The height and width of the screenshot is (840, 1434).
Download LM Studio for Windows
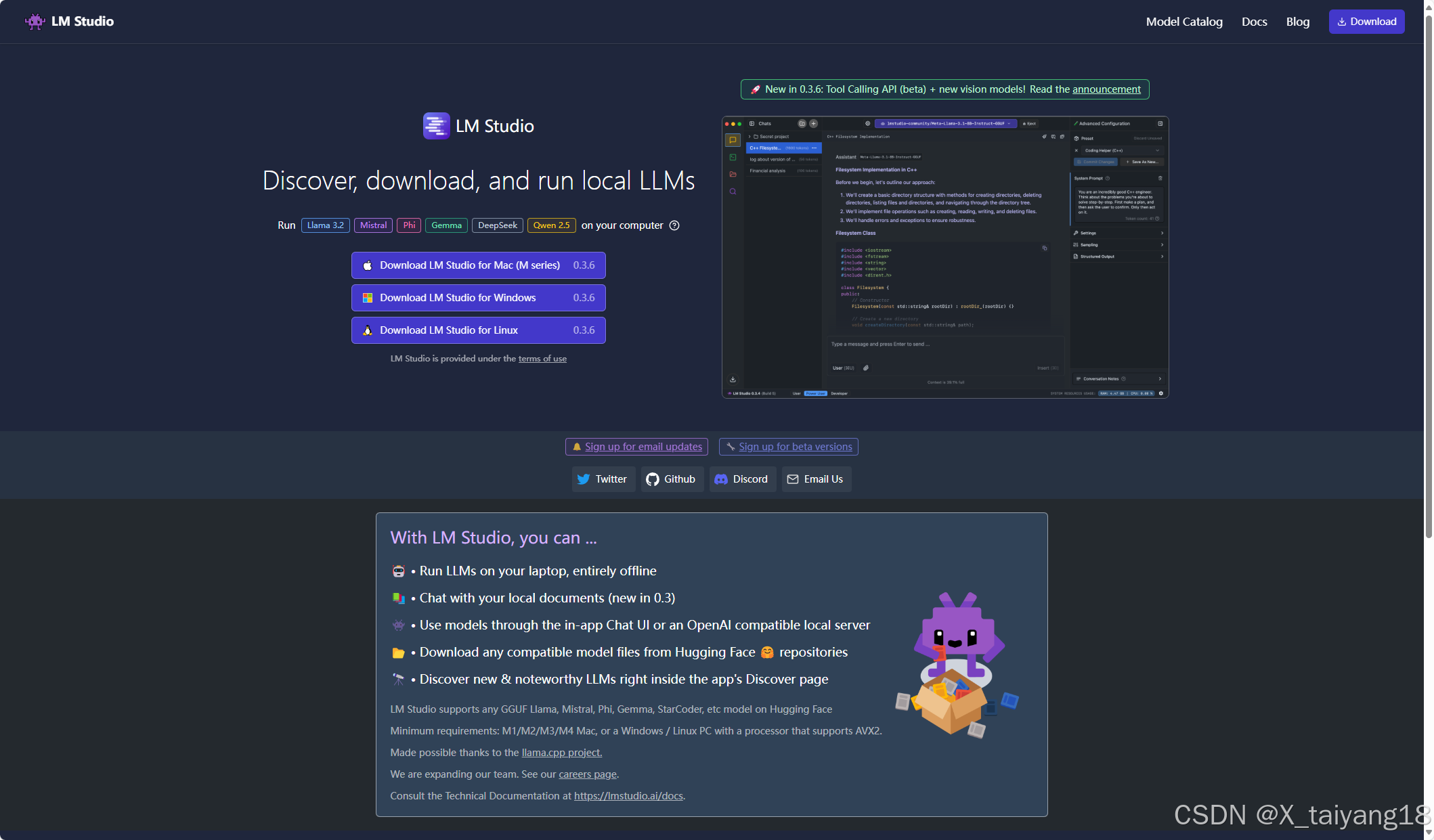click(478, 298)
